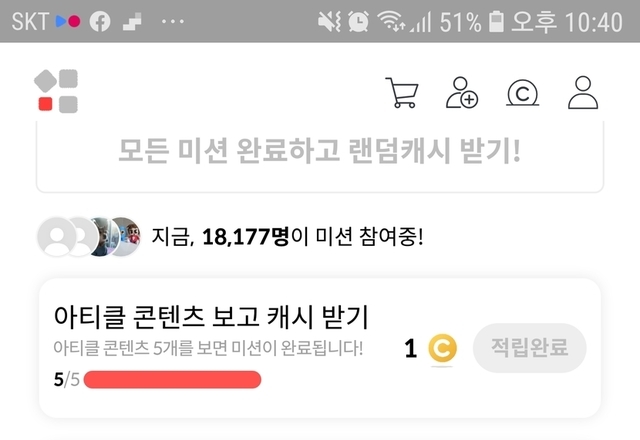Tap the 오후 10:40 clock
640x440 pixels.
[567, 21]
